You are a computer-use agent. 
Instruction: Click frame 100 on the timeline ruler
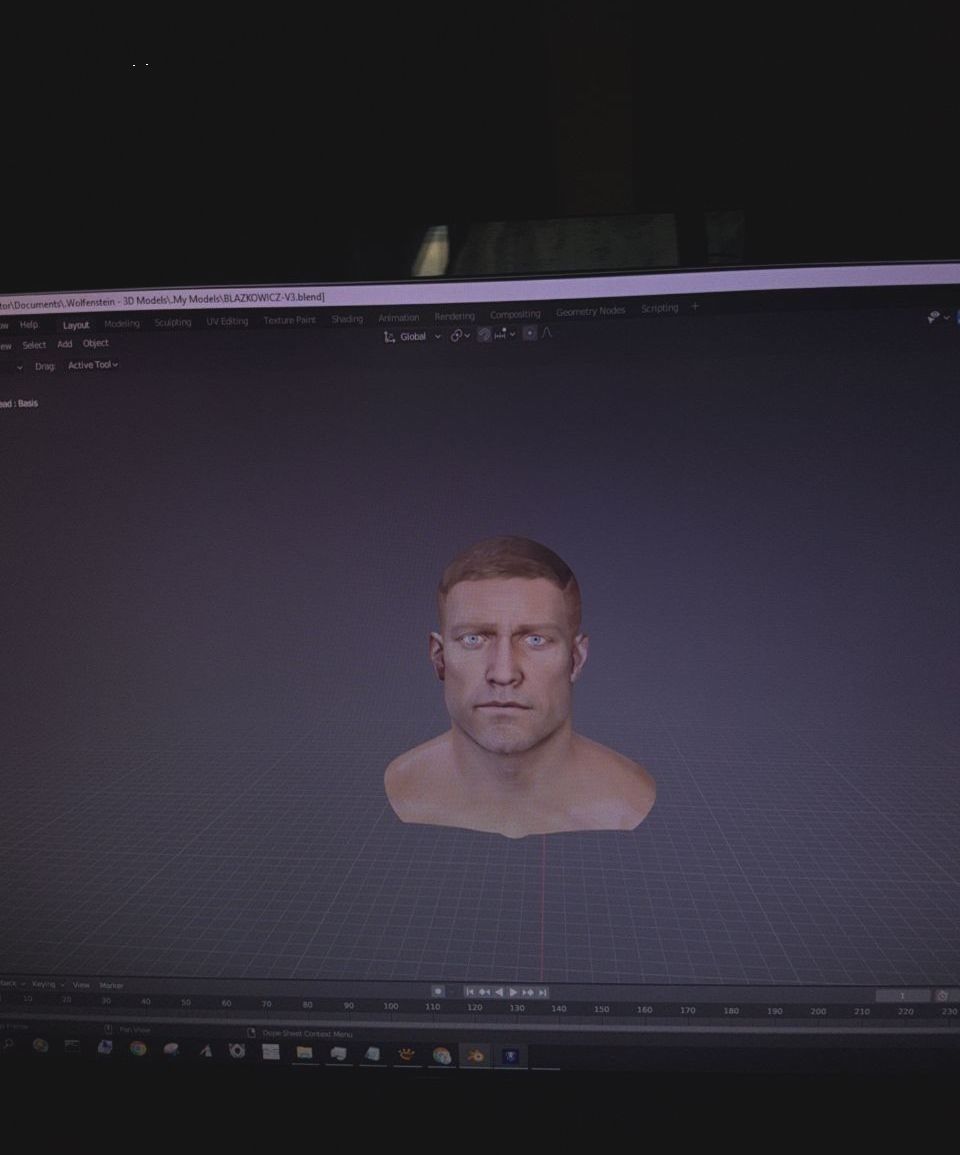tap(390, 1005)
